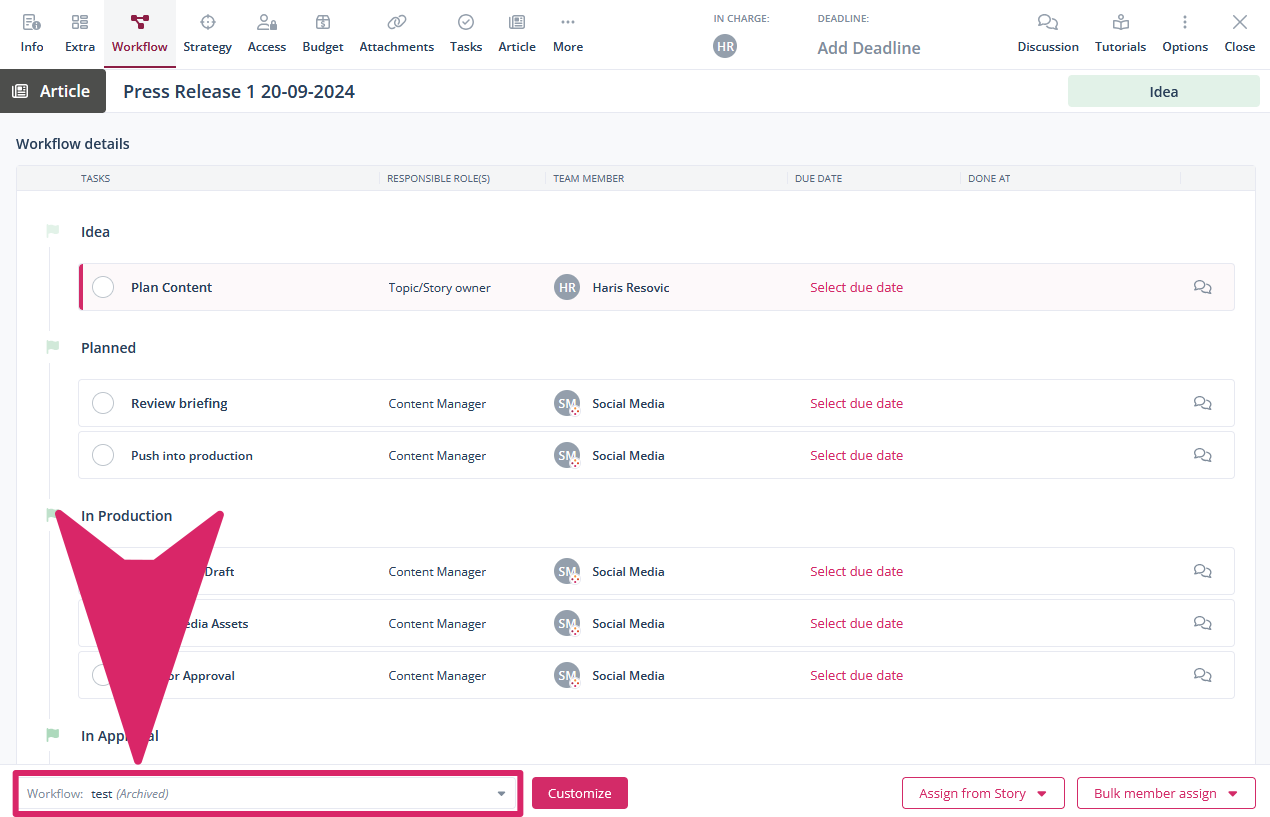The width and height of the screenshot is (1270, 817).
Task: Click the In Approval stage flag
Action: tap(53, 735)
